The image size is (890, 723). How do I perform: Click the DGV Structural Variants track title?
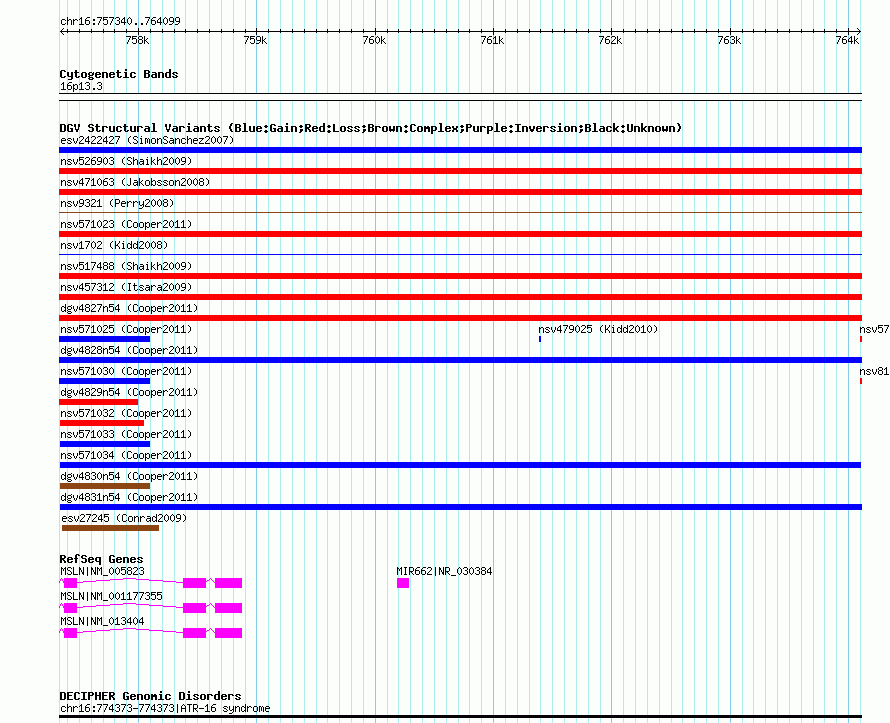coord(371,128)
